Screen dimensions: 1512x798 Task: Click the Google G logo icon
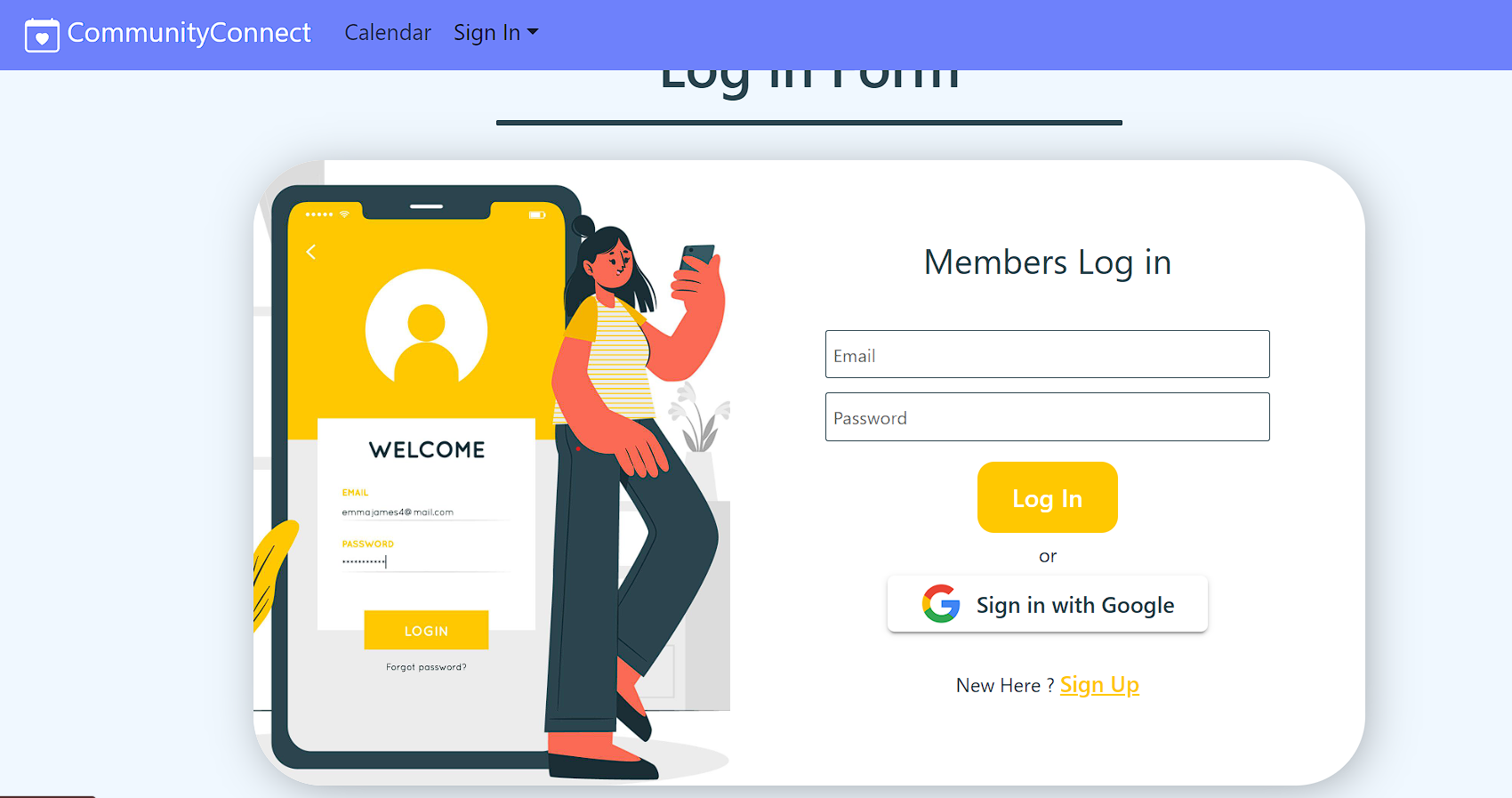pyautogui.click(x=941, y=604)
